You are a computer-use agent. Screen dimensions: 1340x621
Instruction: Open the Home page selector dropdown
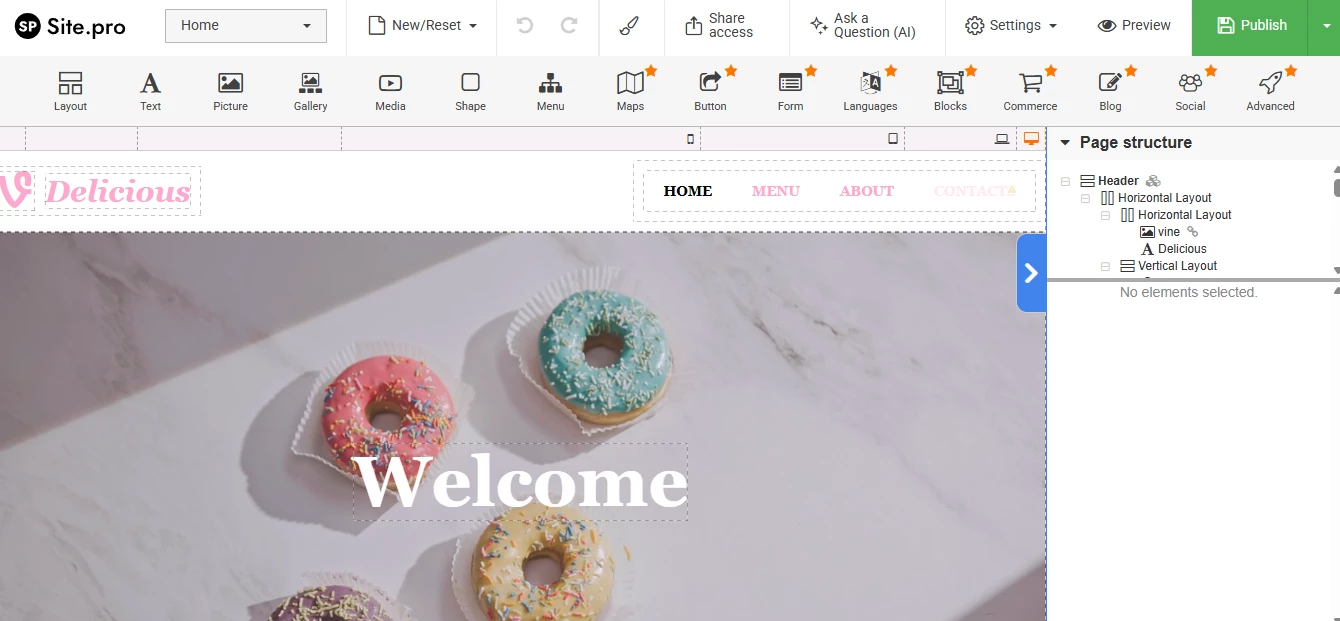[245, 26]
